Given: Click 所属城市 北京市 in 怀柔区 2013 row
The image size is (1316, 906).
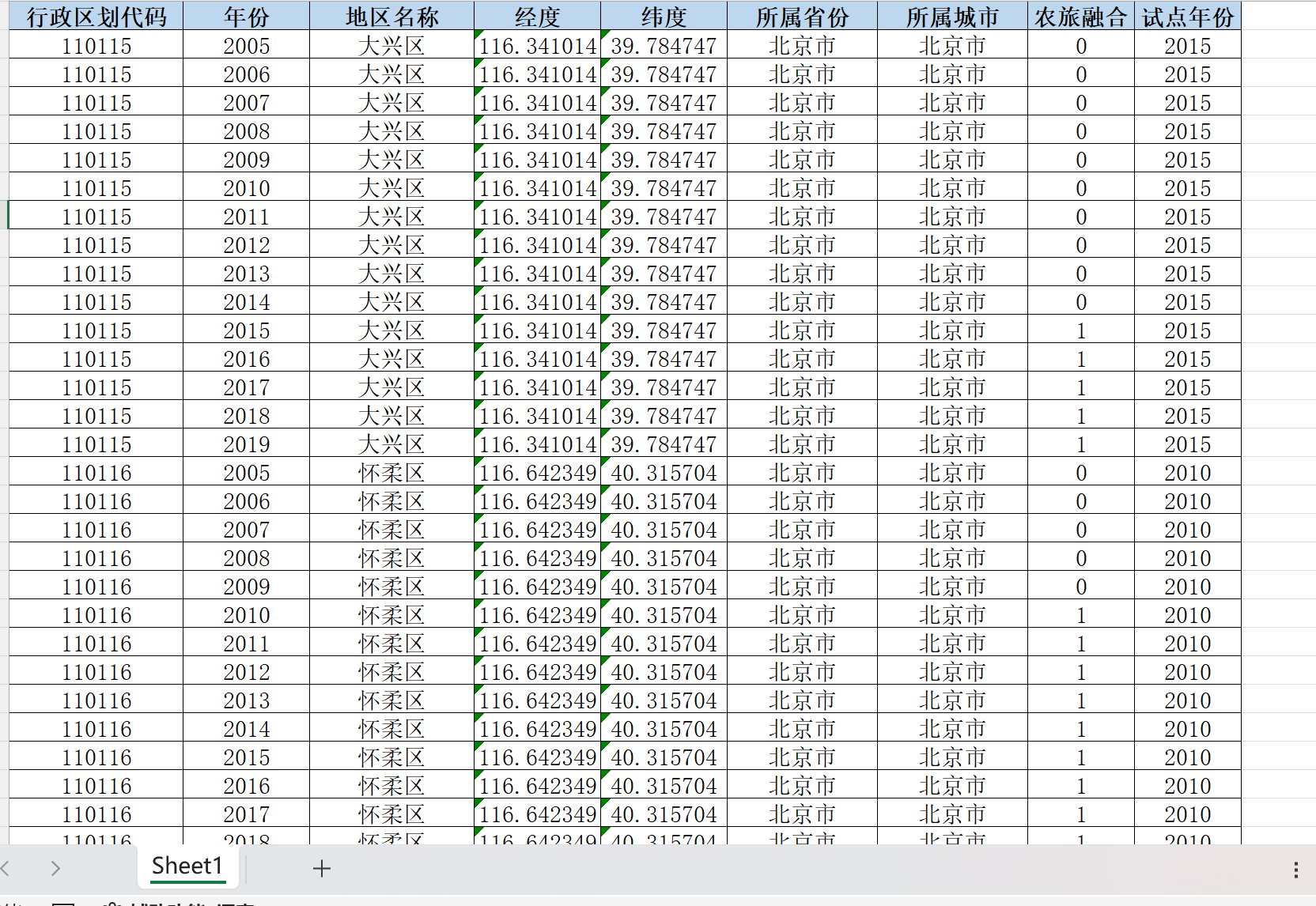Looking at the screenshot, I should (953, 700).
